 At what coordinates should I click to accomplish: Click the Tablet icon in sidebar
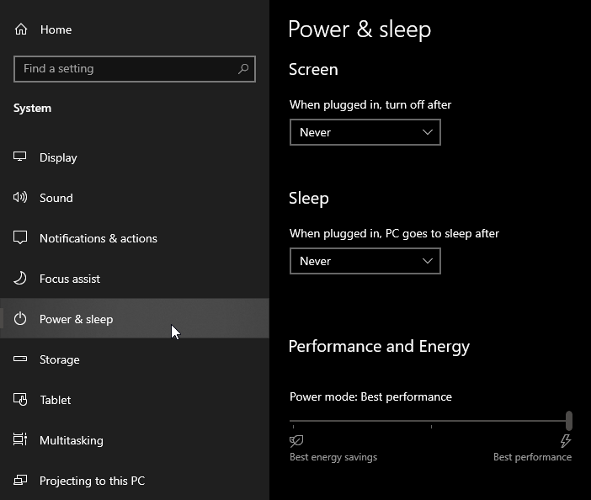click(20, 399)
